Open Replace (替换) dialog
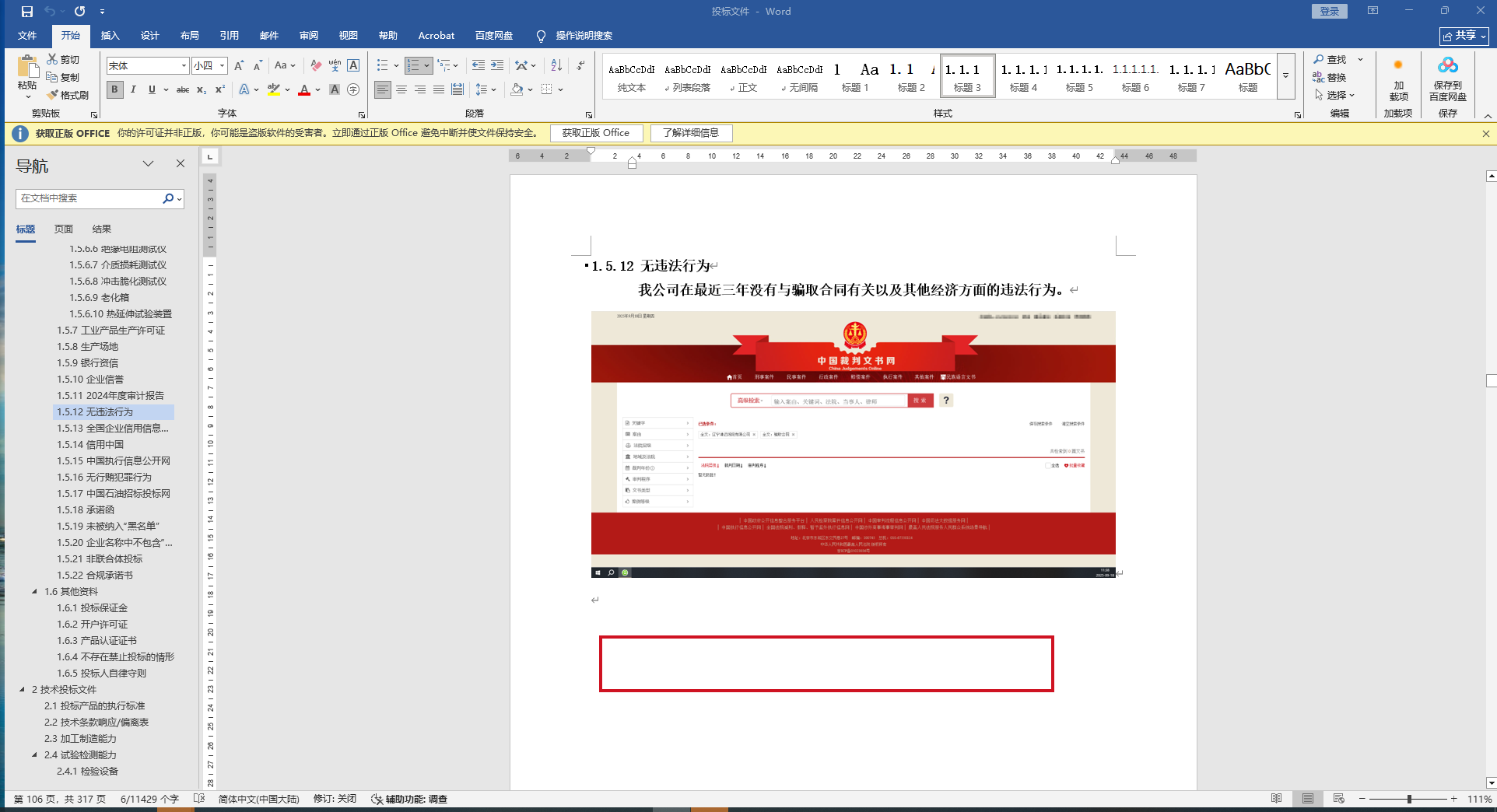Screen dimensions: 1497x812 pos(1330,77)
